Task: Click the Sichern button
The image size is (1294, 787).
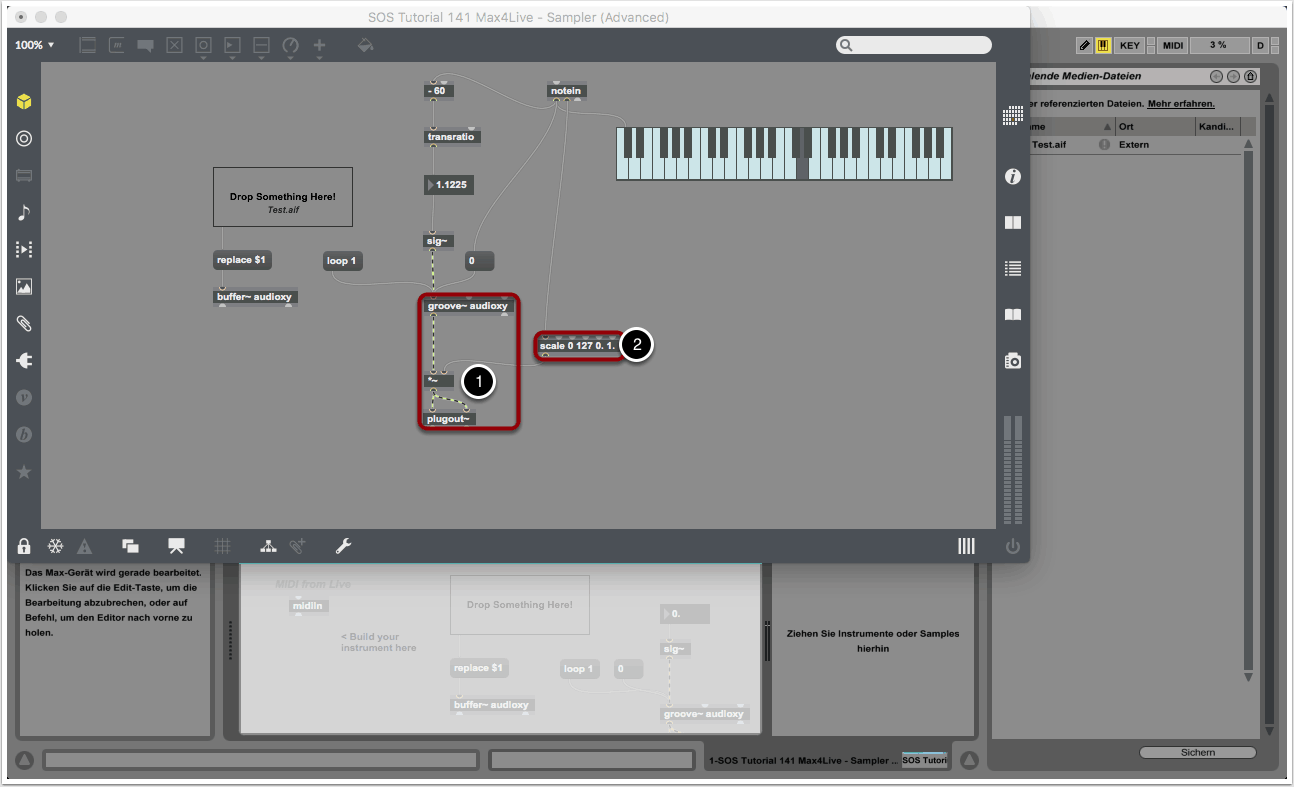Action: [1197, 752]
